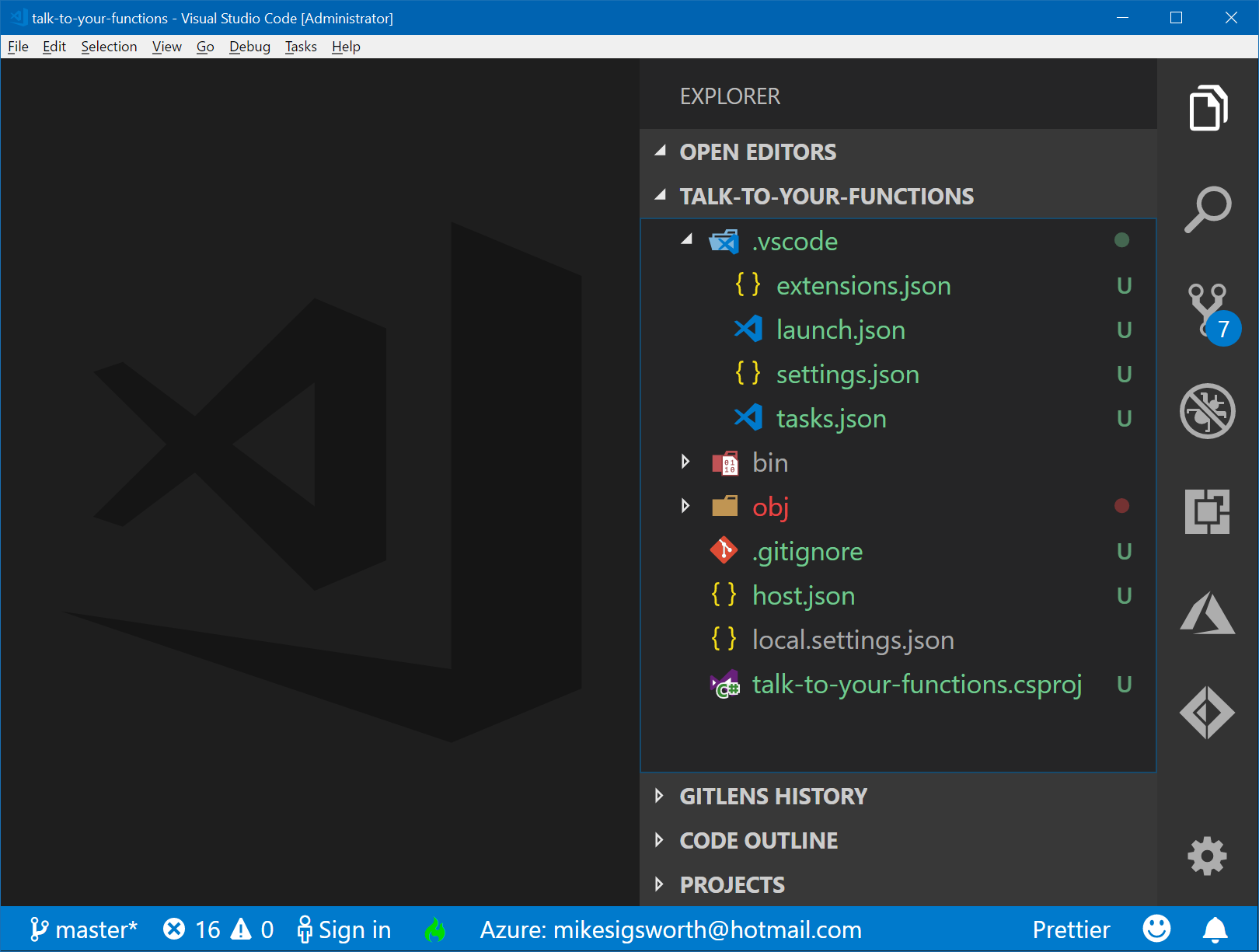Open the Extensions view in activity bar
Screen dimensions: 1259x952
point(1208,511)
